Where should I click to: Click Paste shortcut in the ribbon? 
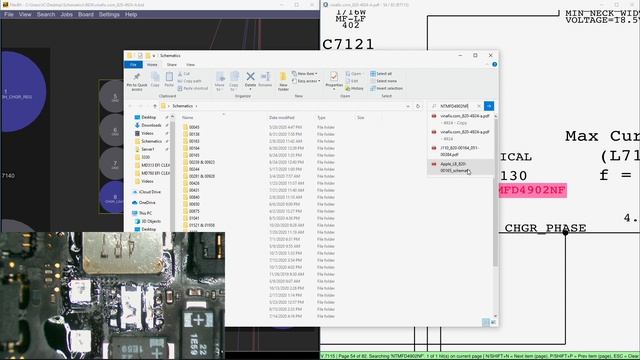pos(193,89)
